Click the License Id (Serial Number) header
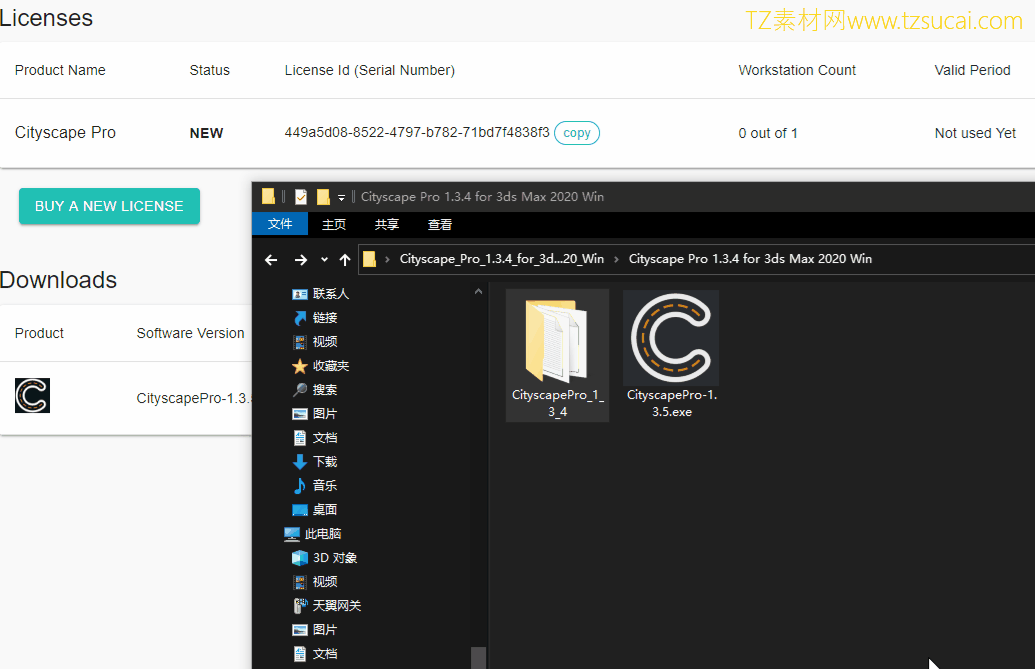1035x669 pixels. 370,71
